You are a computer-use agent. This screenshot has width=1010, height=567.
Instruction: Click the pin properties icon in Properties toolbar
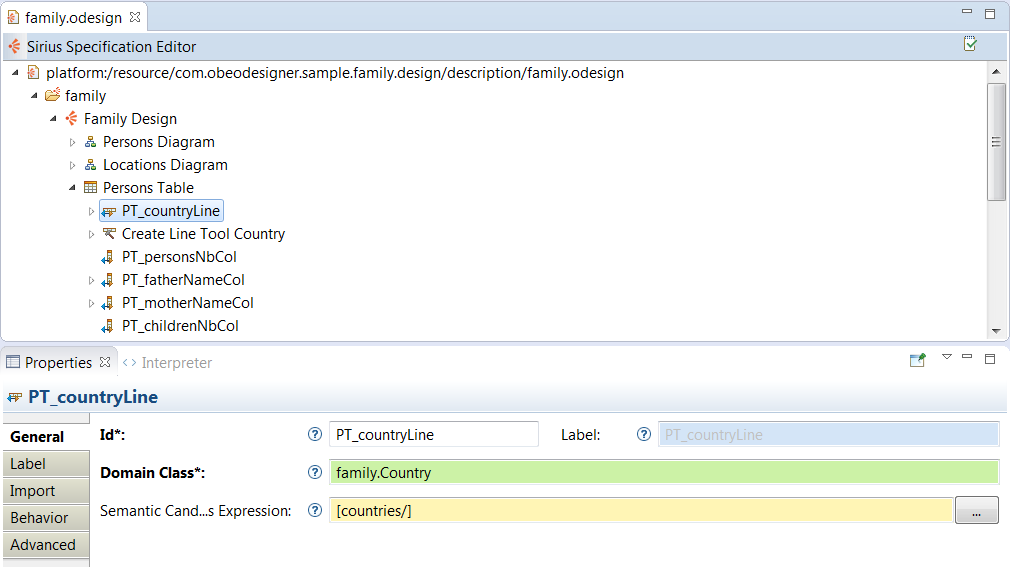pyautogui.click(x=917, y=361)
